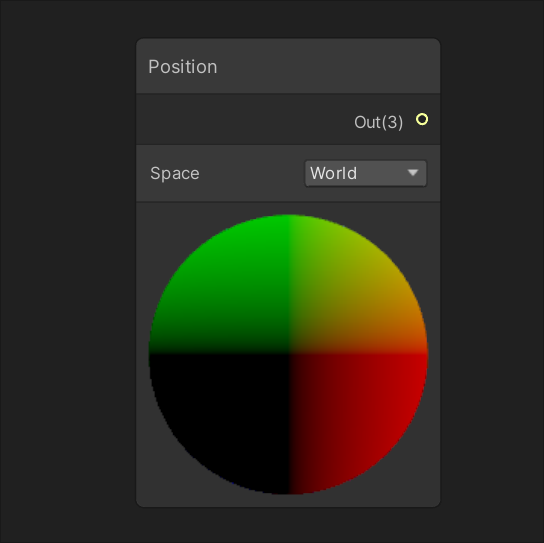Viewport: 544px width, 543px height.
Task: Click the empty graph canvas right of the node
Action: 492,271
